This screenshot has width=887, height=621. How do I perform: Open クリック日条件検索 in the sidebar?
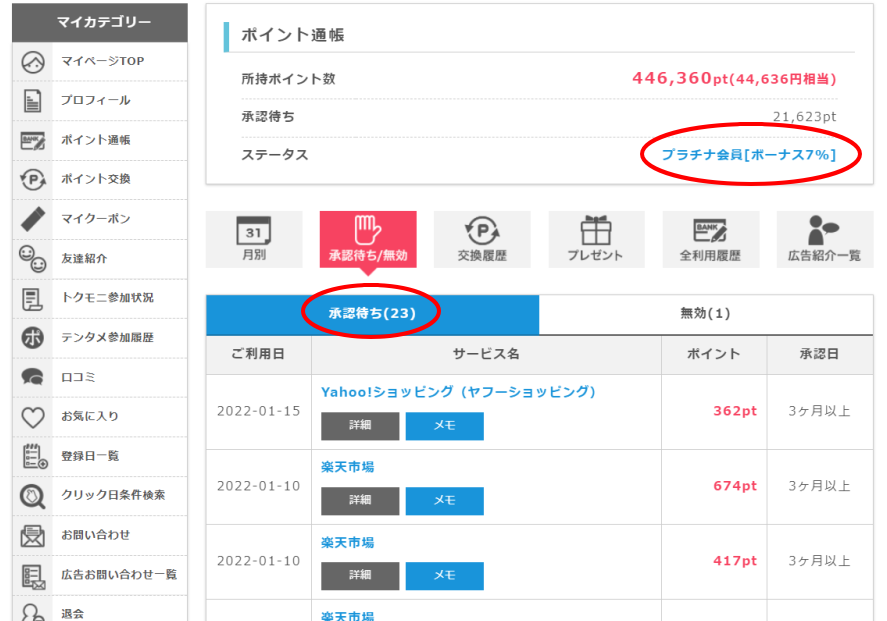pyautogui.click(x=113, y=495)
